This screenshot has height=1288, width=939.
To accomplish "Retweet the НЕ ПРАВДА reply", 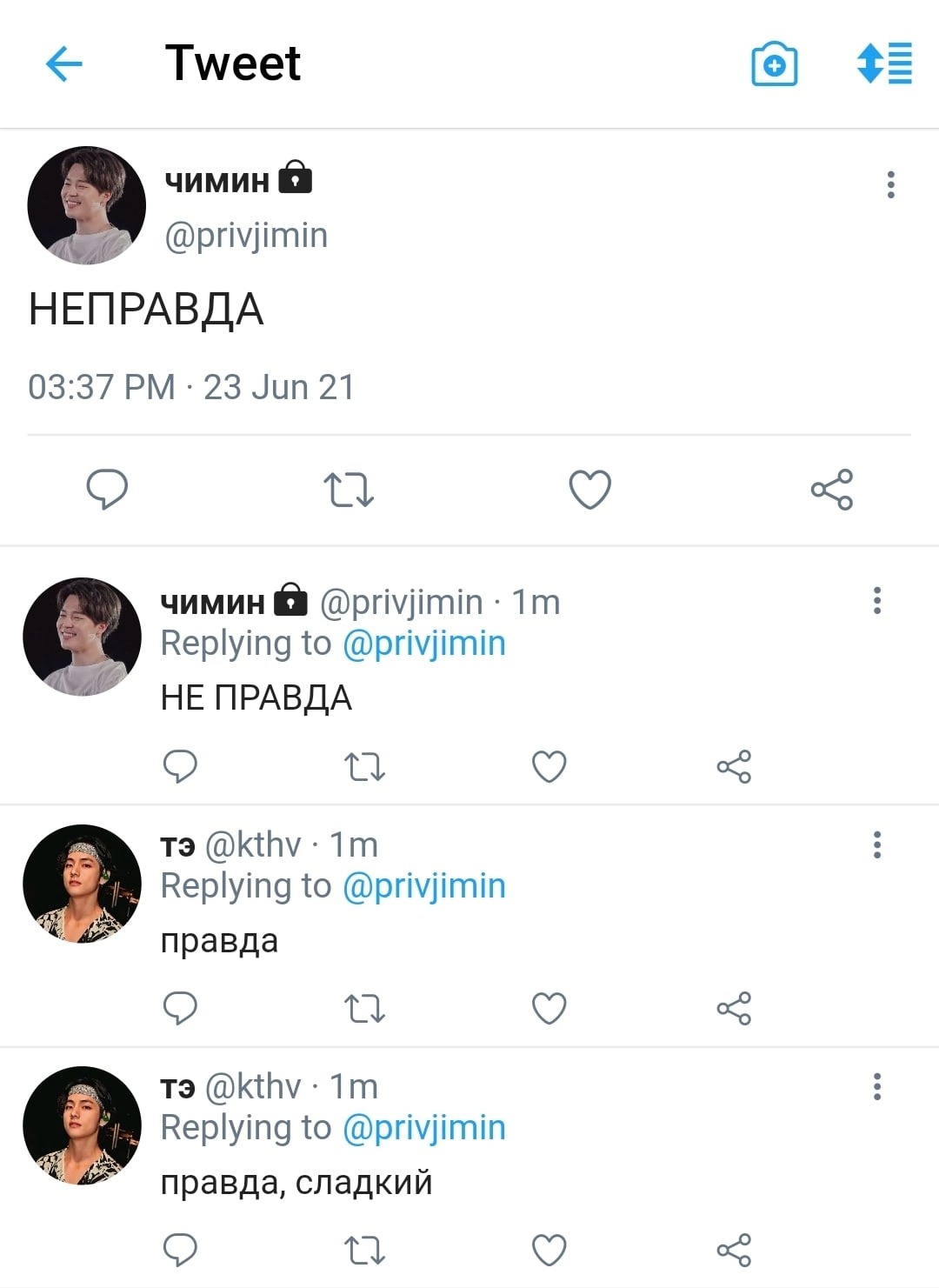I will click(x=364, y=766).
